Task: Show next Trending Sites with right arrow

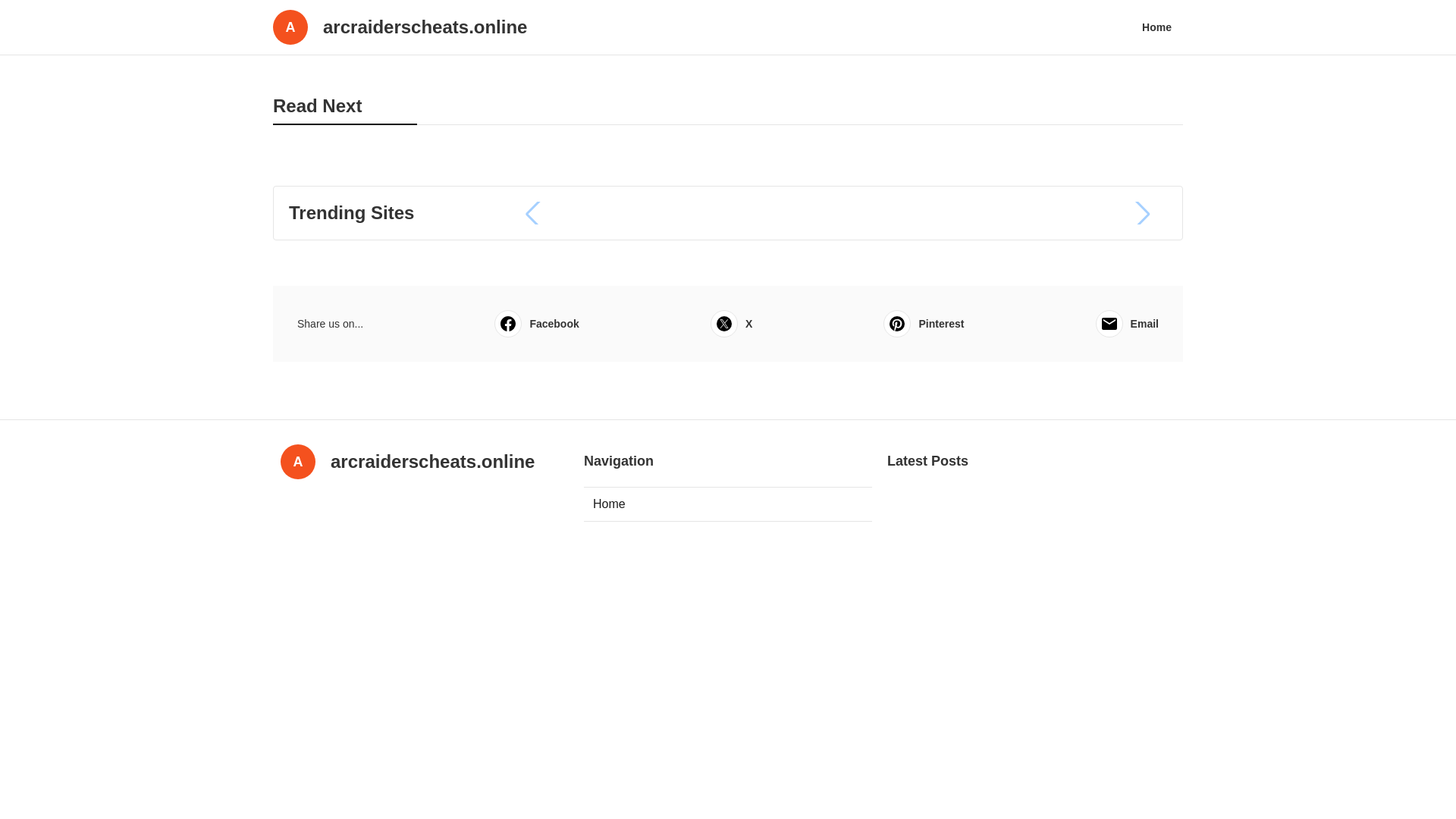Action: click(x=1143, y=213)
